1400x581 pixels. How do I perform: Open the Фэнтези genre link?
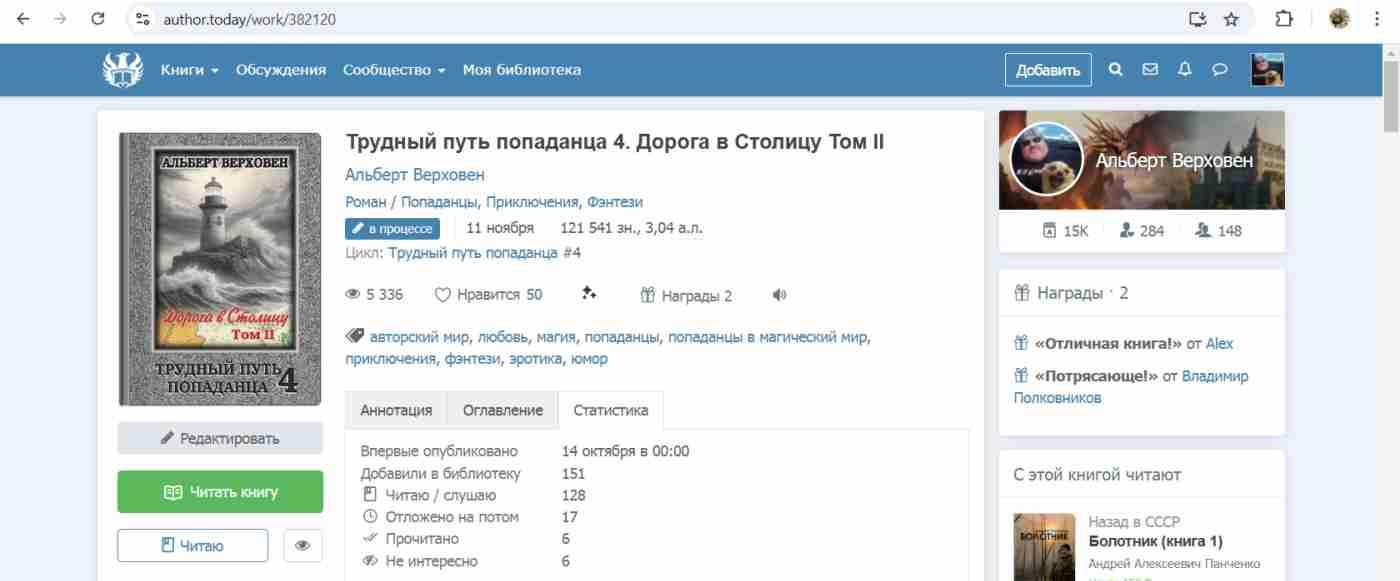point(614,202)
